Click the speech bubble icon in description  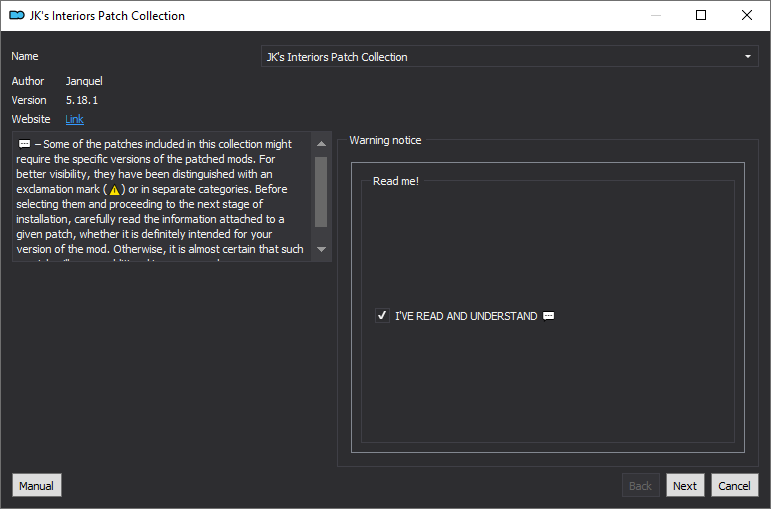(x=25, y=144)
